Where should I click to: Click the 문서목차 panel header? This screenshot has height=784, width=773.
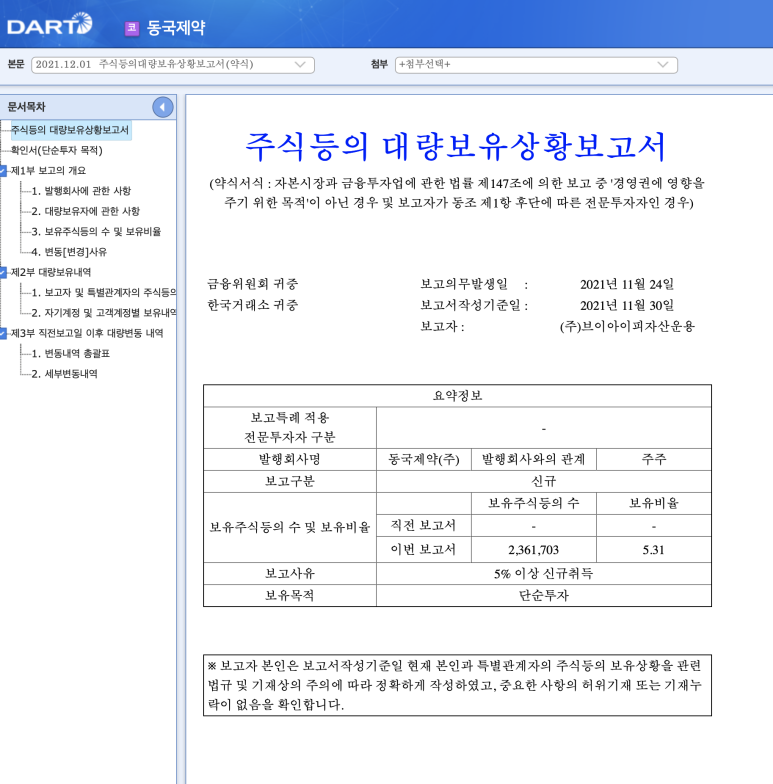88,107
